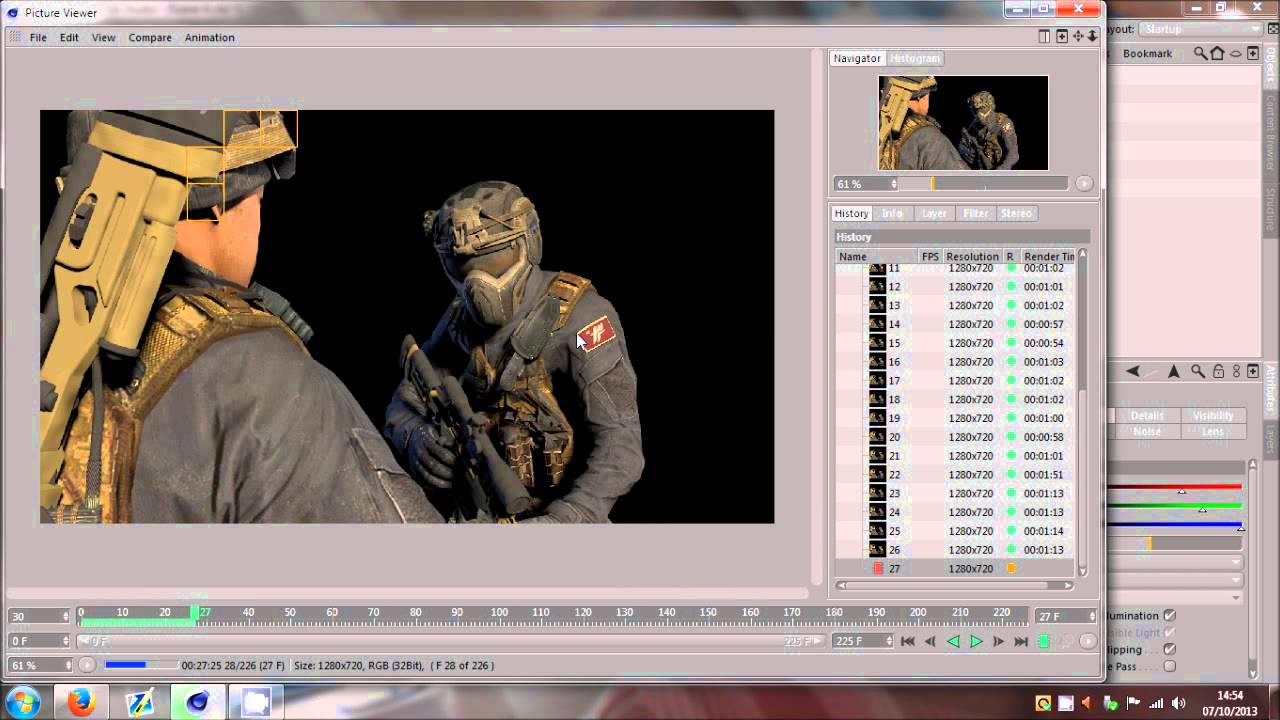This screenshot has width=1280, height=720.
Task: Open the Compare menu
Action: click(150, 37)
